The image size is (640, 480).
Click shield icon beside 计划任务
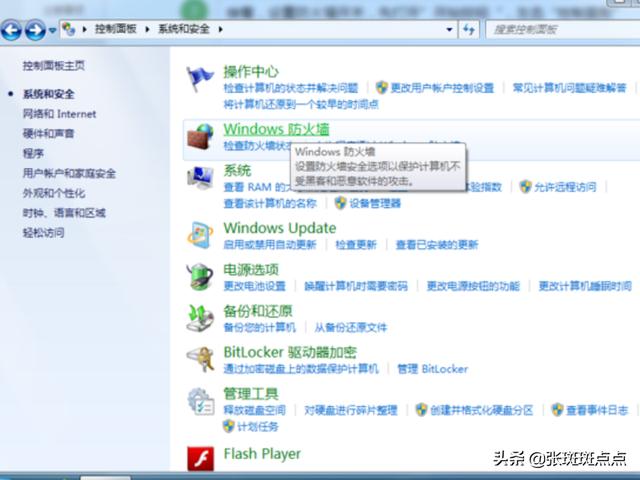point(229,426)
